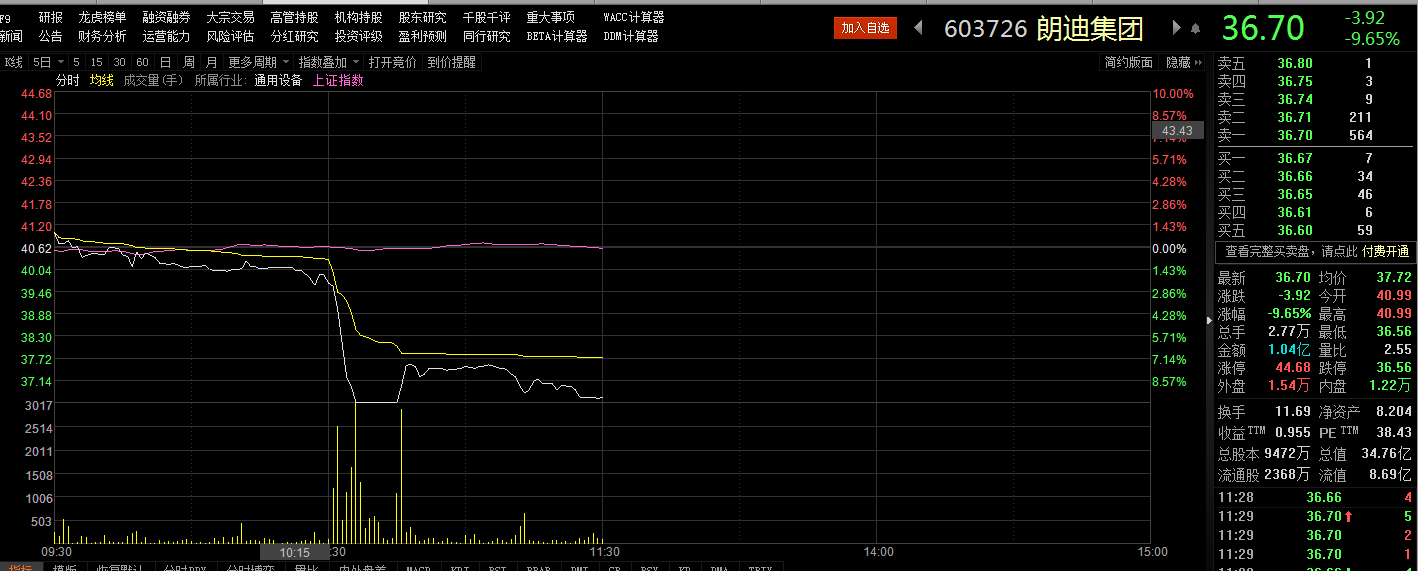
Task: Click the 10:15 time marker on axis
Action: pyautogui.click(x=294, y=552)
